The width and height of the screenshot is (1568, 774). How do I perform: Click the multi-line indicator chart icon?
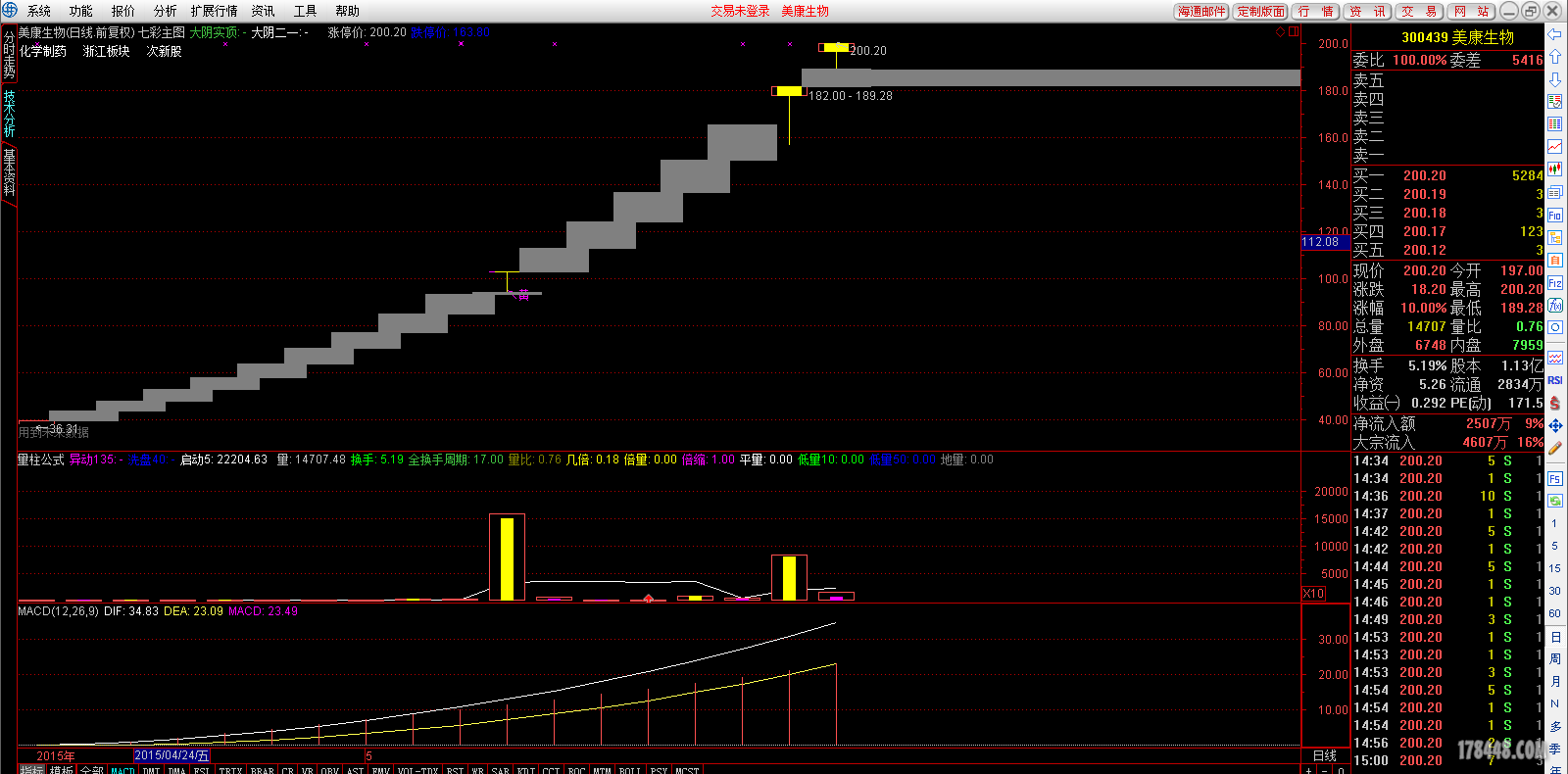tap(1555, 358)
